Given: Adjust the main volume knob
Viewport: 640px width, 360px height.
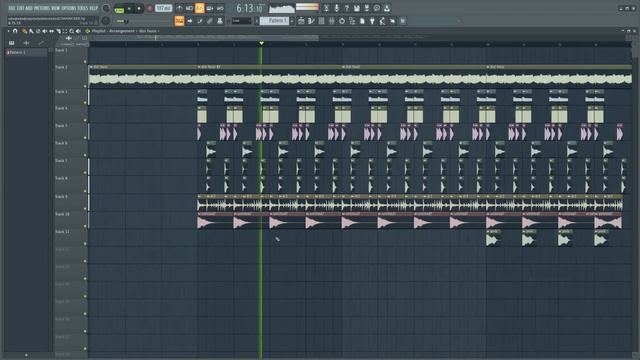Looking at the screenshot, I should [106, 8].
